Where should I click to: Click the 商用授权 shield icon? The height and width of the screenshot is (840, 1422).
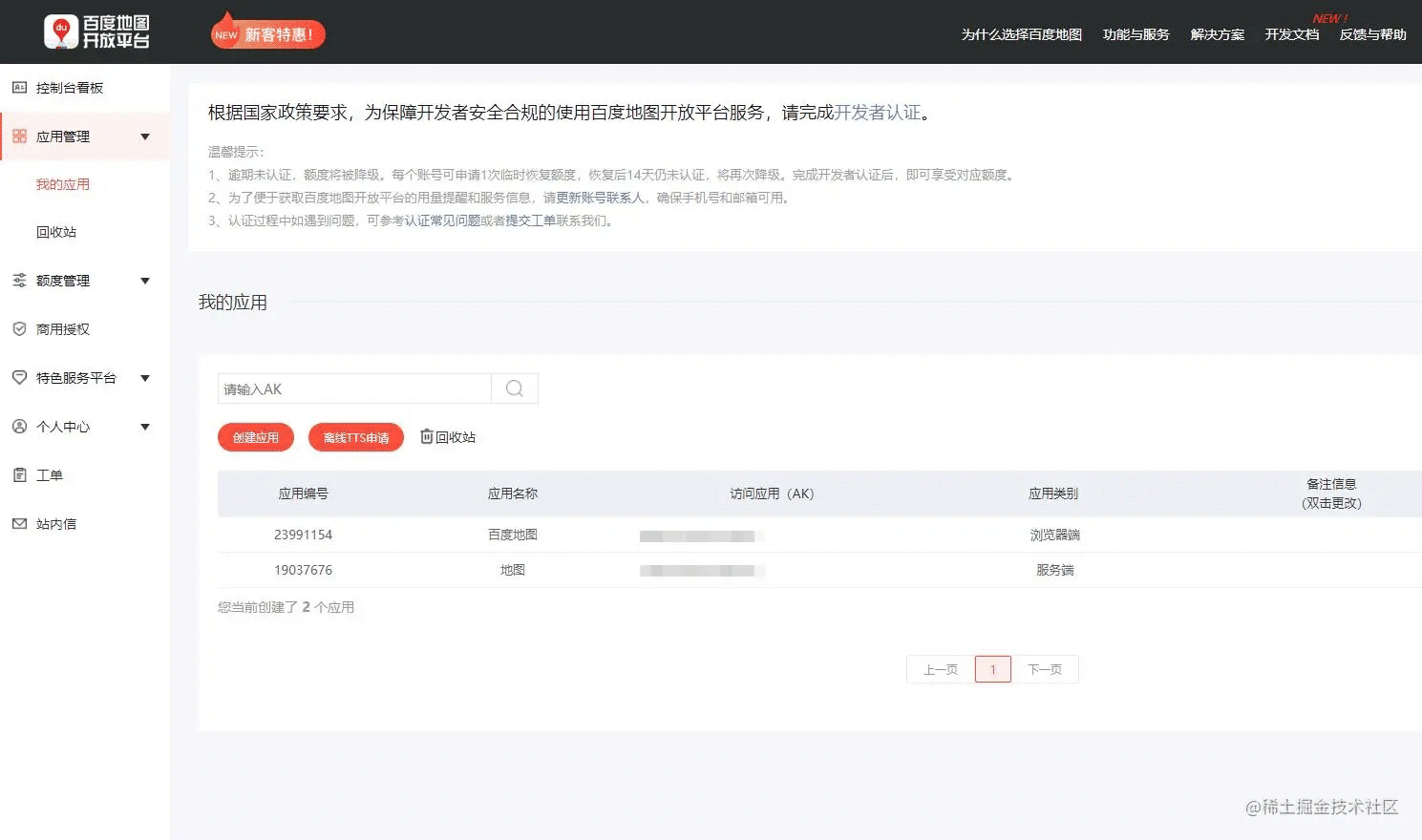[x=19, y=329]
